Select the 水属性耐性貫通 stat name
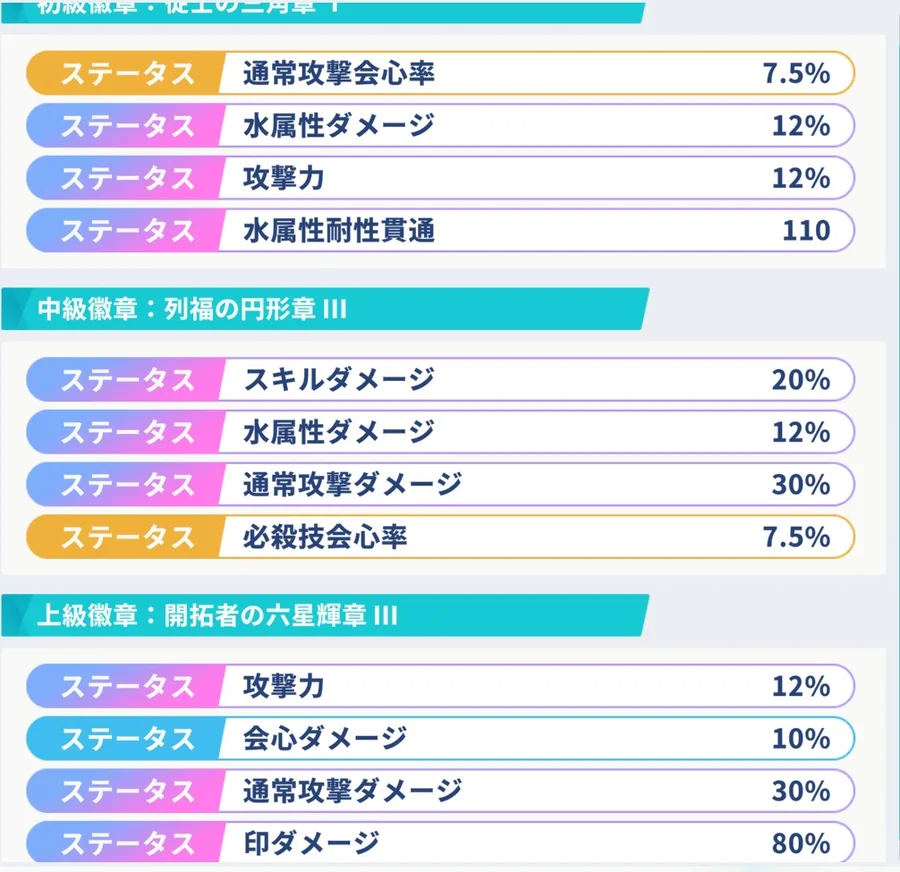 [x=339, y=231]
